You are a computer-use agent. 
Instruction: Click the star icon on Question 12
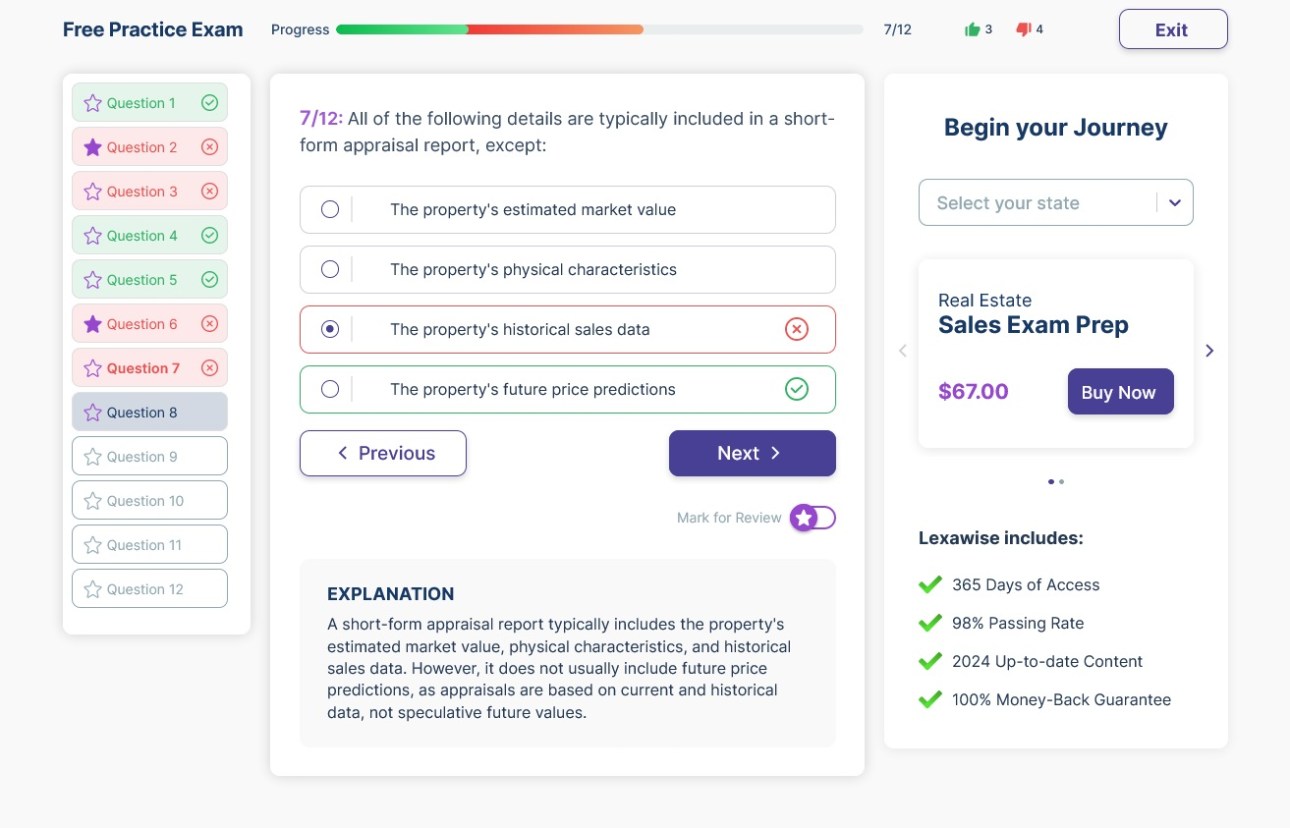93,589
